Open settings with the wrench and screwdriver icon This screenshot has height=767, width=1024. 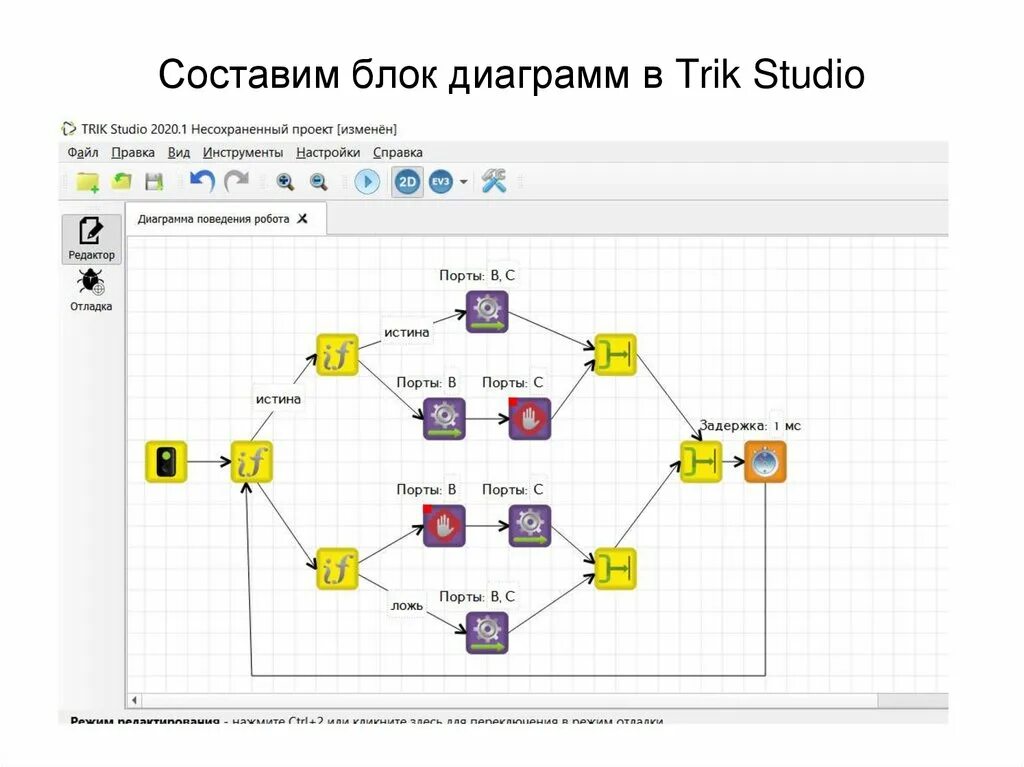(494, 181)
